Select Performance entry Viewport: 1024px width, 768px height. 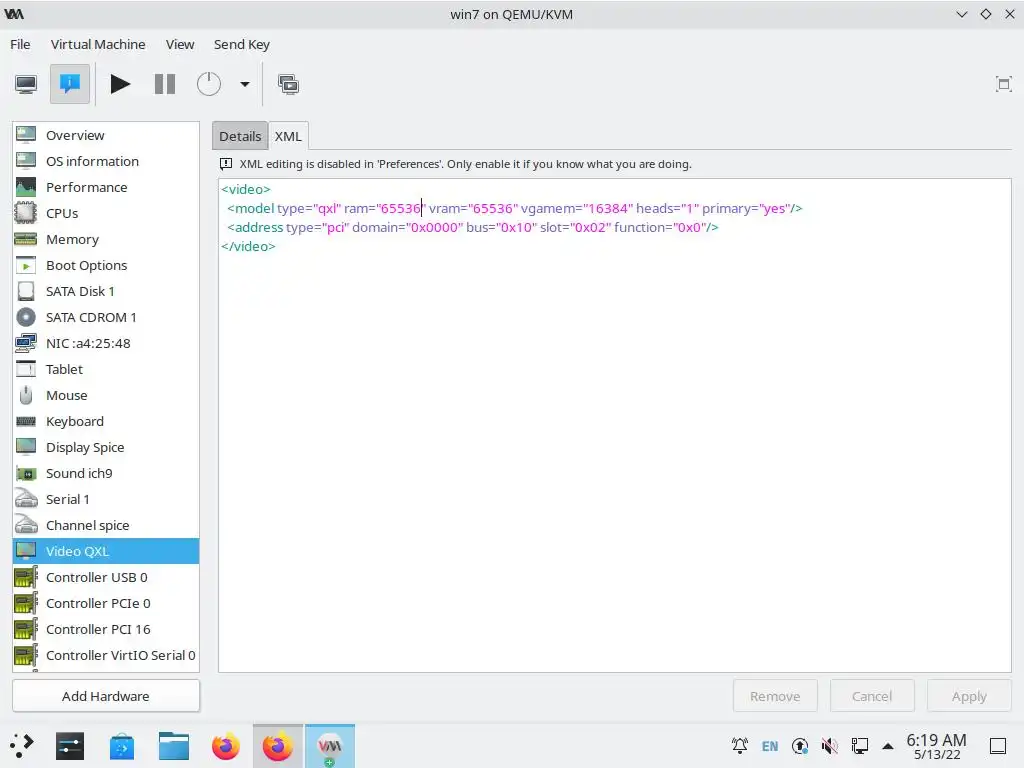[106, 187]
